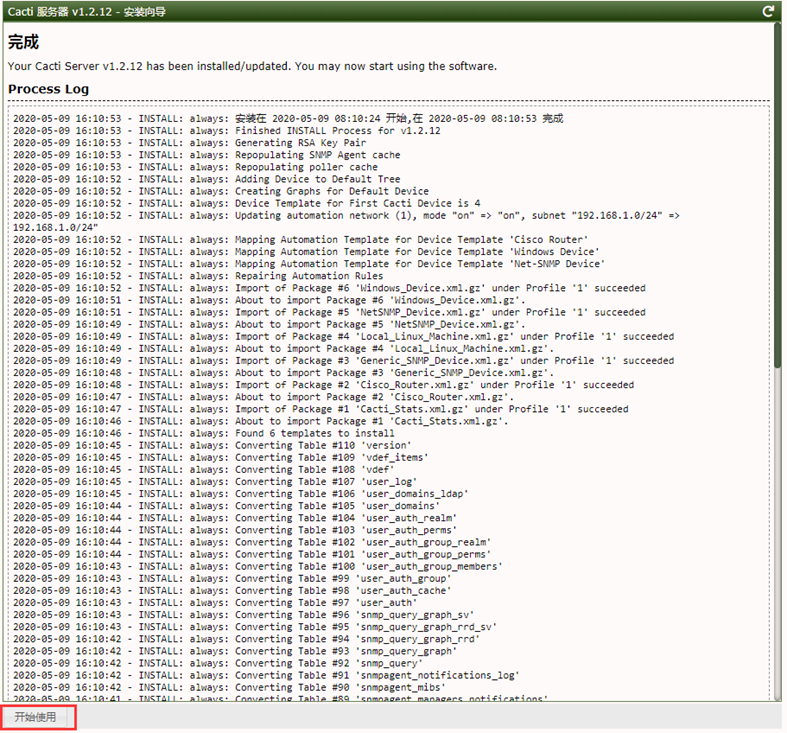Click 'Converting Table #96 snmp_query_graph_sv' line

244,615
